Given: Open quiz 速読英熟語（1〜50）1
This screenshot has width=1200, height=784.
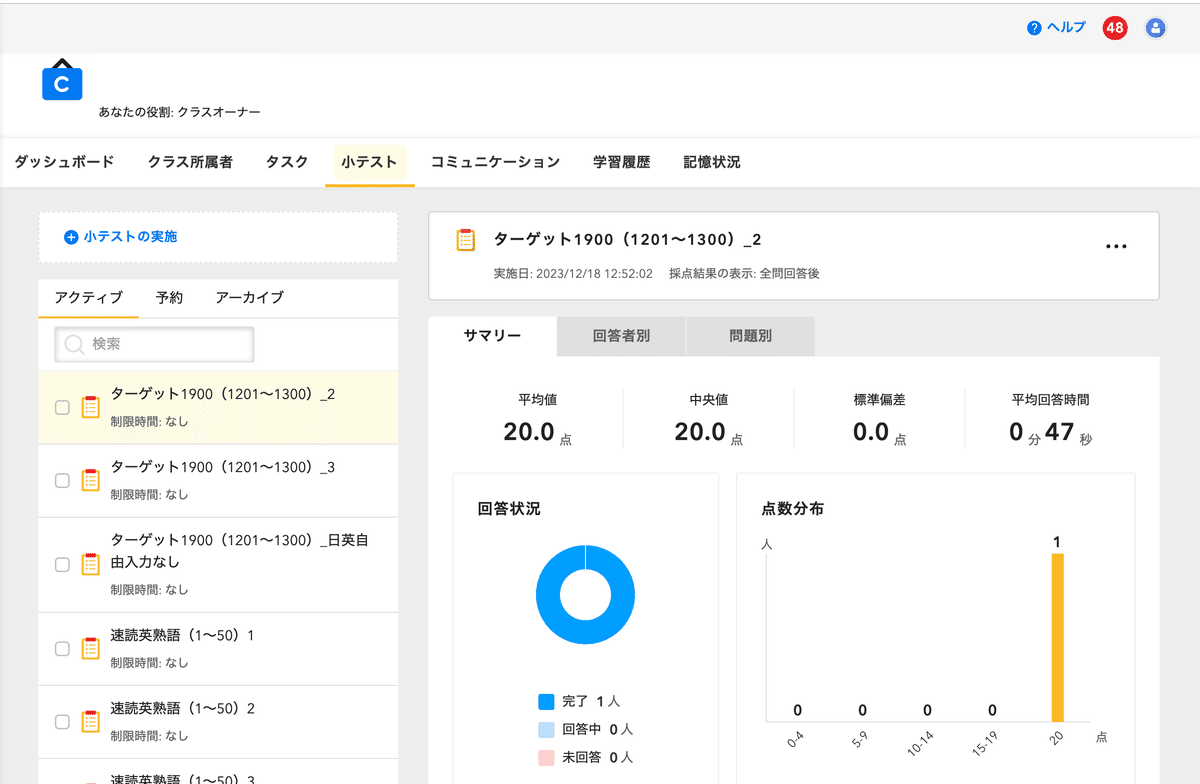Looking at the screenshot, I should 183,635.
